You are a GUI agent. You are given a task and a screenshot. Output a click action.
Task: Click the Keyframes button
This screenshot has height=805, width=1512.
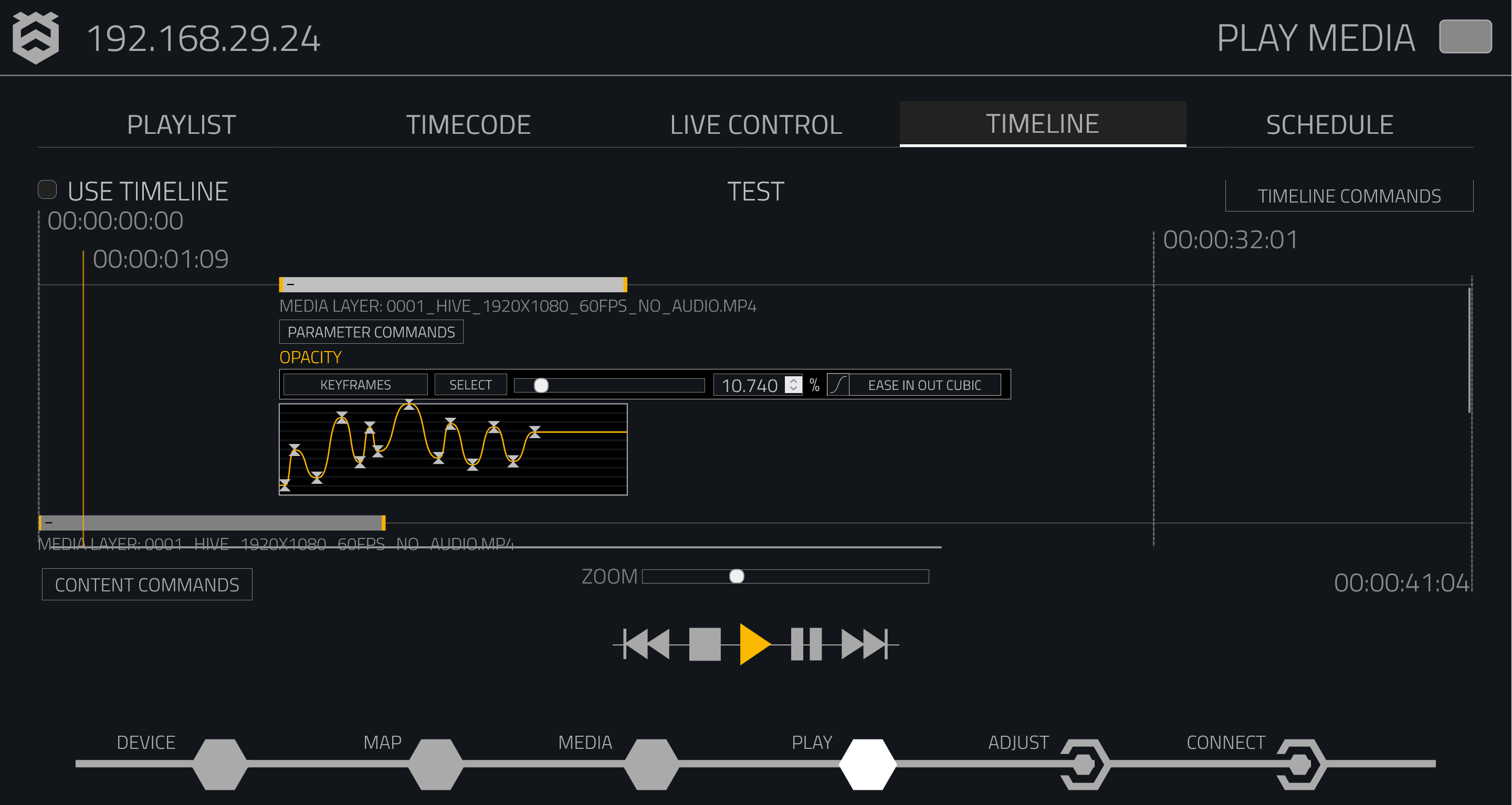coord(355,385)
